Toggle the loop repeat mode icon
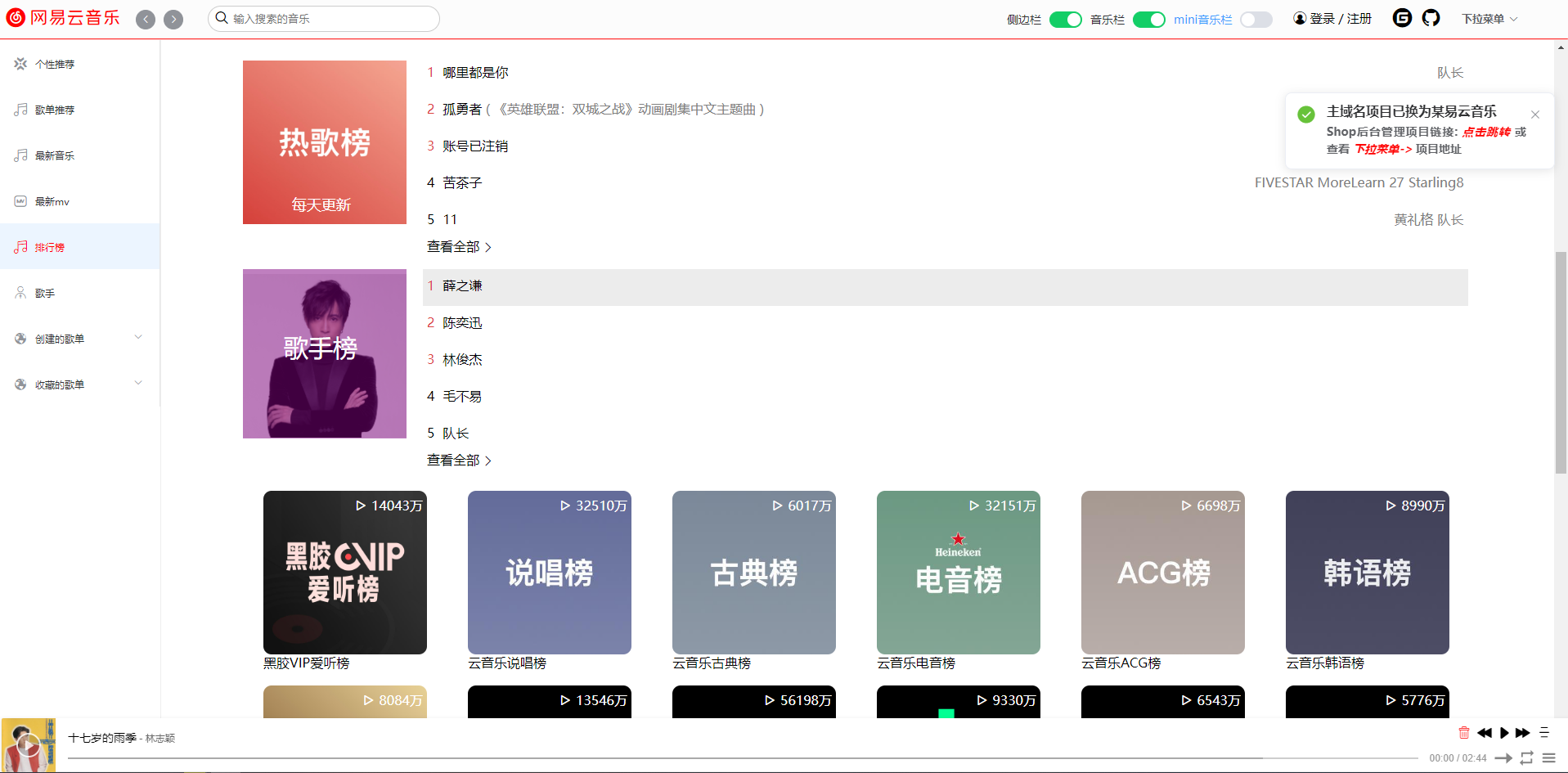Viewport: 1568px width, 773px height. pyautogui.click(x=1526, y=758)
